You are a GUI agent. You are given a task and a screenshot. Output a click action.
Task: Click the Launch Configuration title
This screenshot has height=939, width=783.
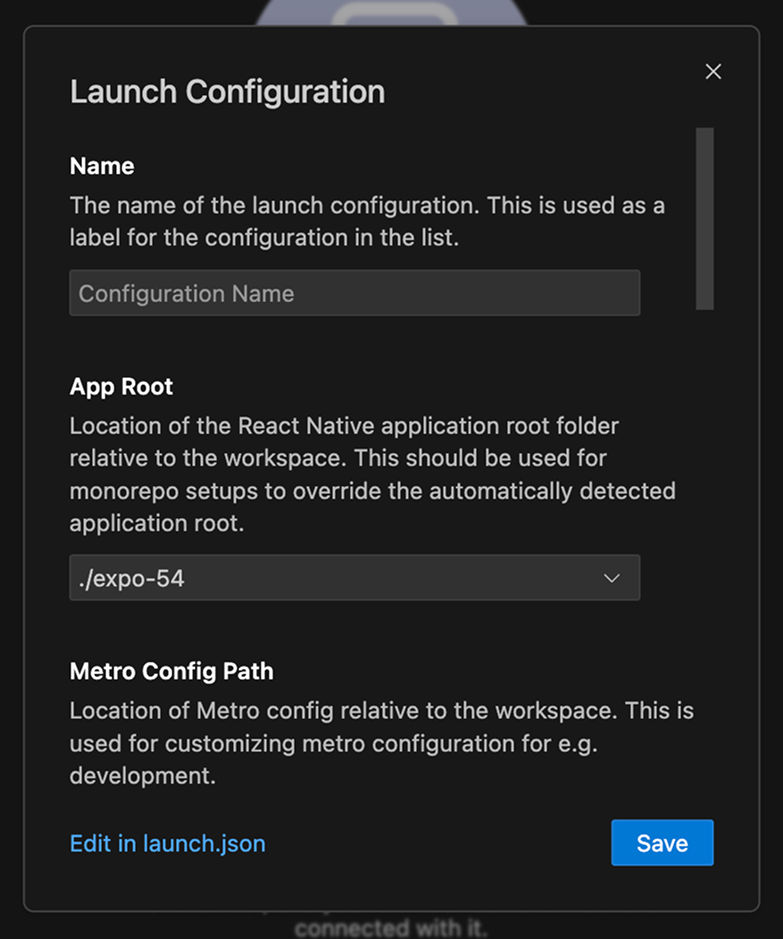point(227,92)
